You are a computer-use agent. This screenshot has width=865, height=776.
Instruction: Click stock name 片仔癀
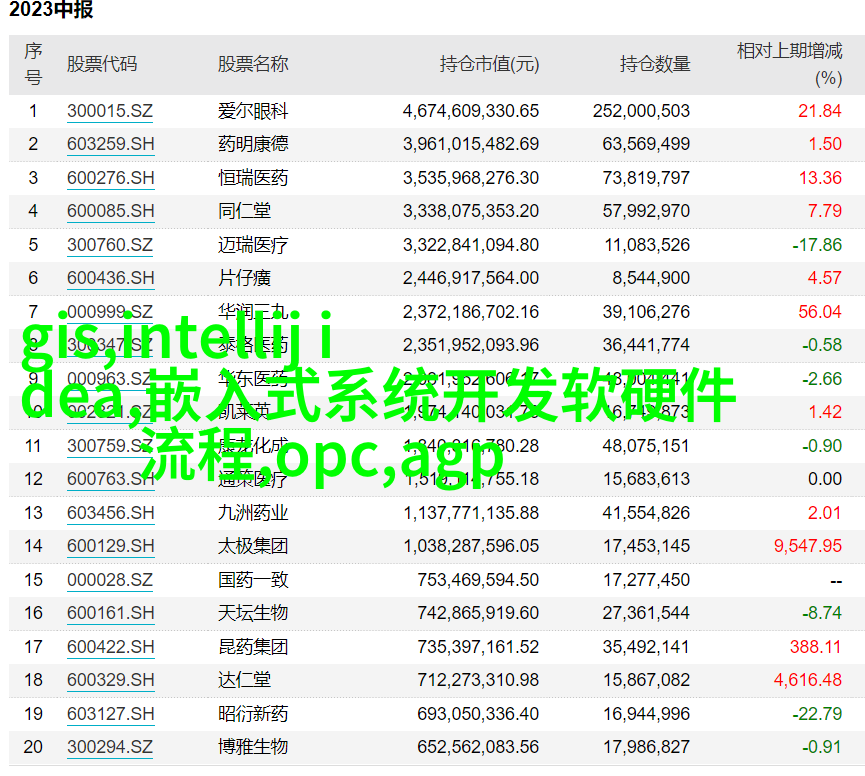click(x=244, y=278)
